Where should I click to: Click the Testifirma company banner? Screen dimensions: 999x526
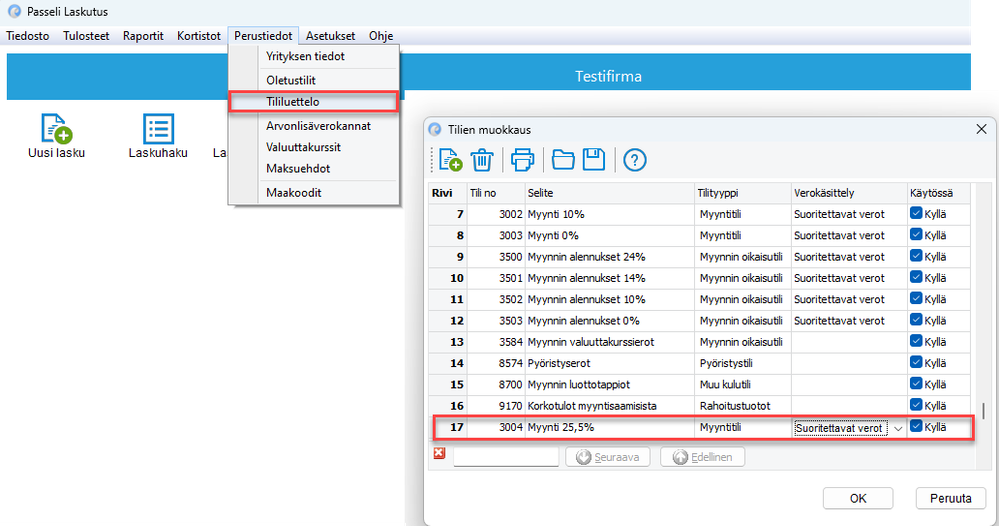608,76
